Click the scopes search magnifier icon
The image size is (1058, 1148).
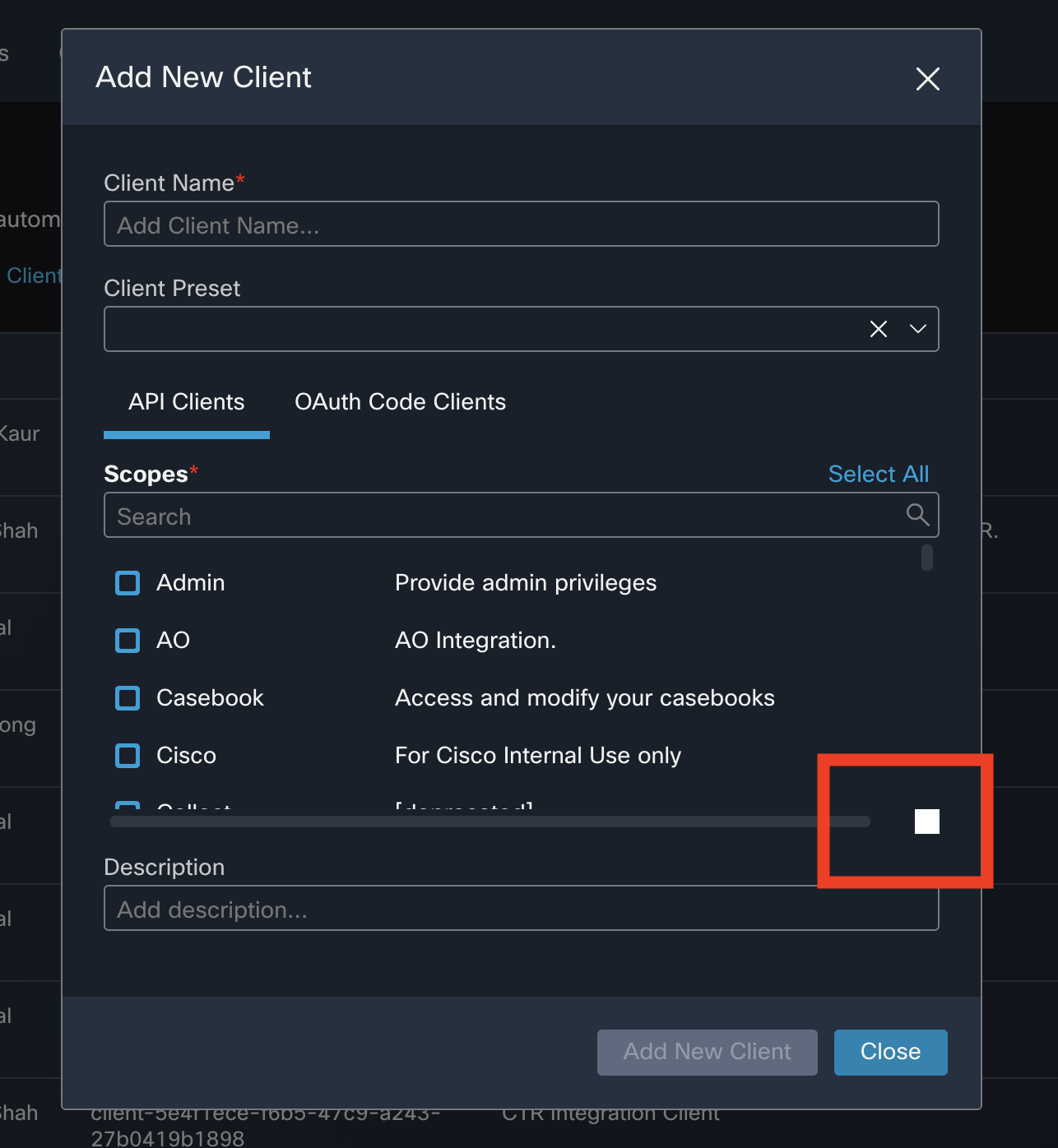(917, 516)
